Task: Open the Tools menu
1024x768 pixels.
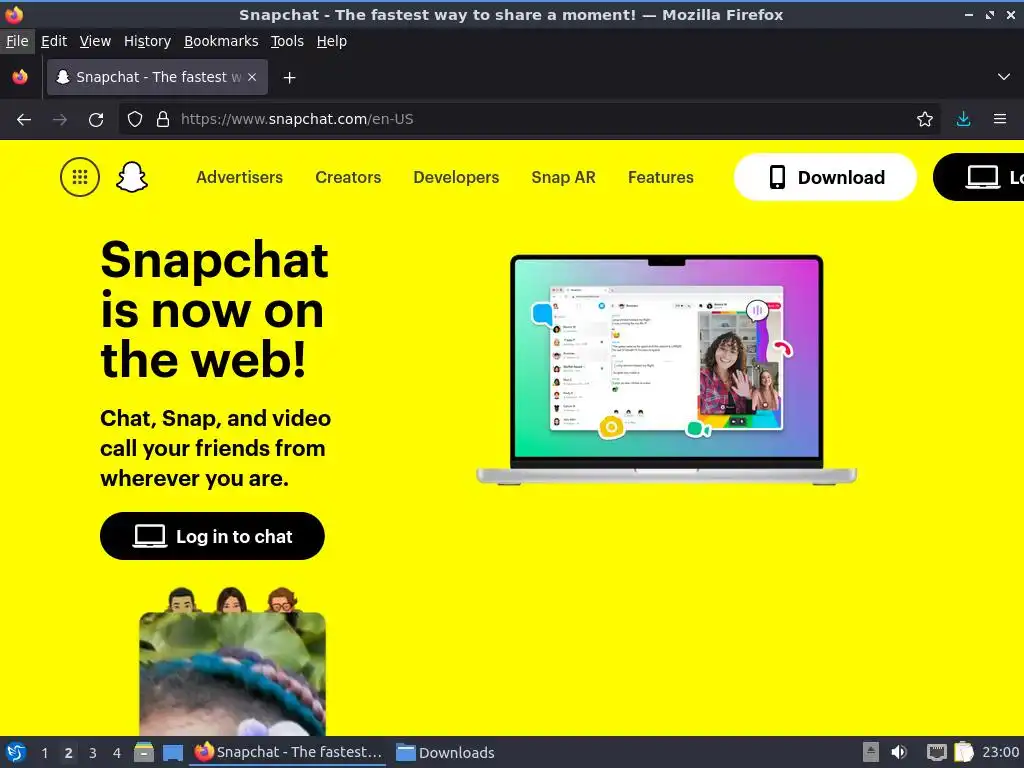Action: click(x=287, y=41)
